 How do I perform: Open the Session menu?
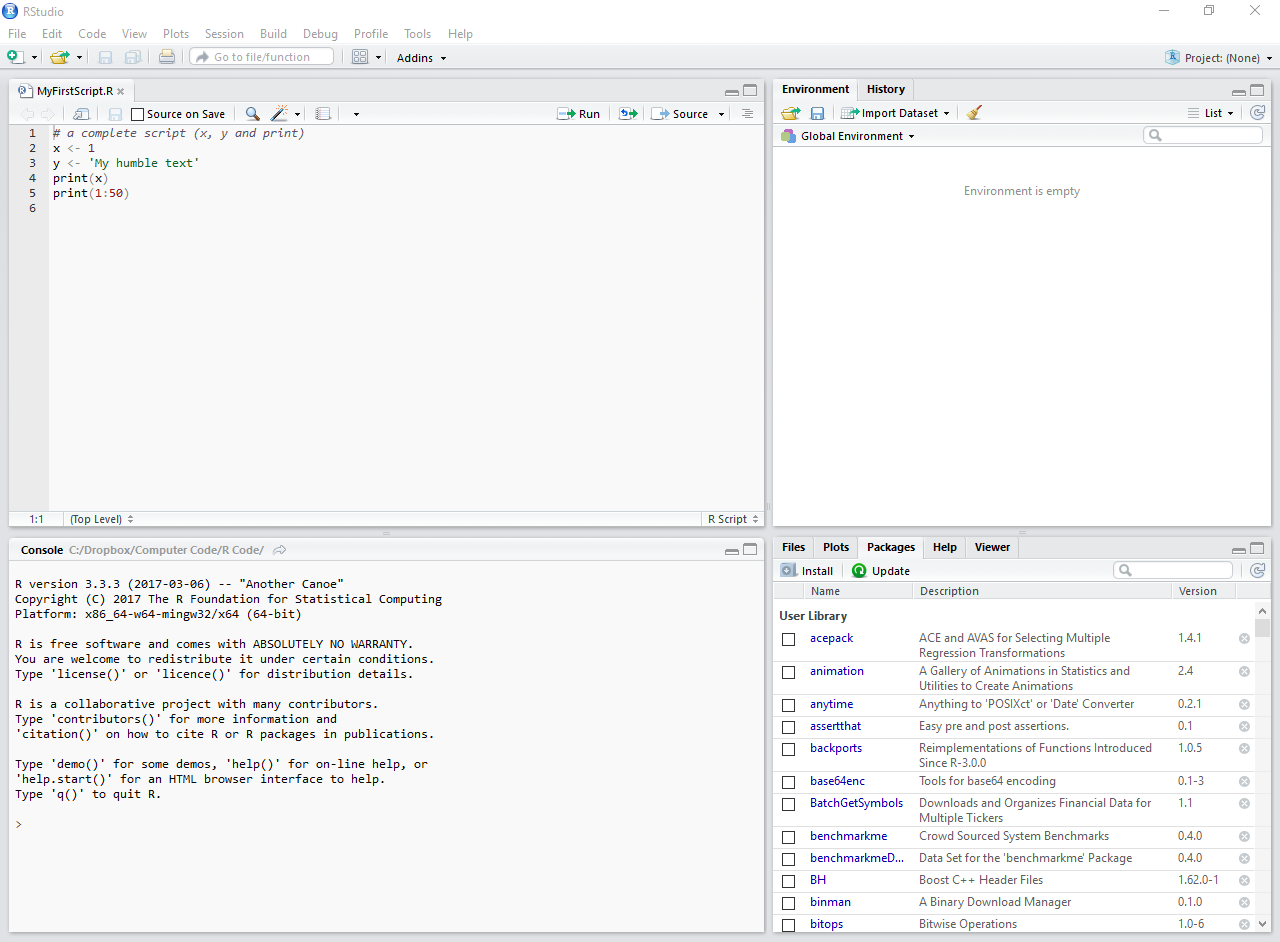pyautogui.click(x=224, y=34)
